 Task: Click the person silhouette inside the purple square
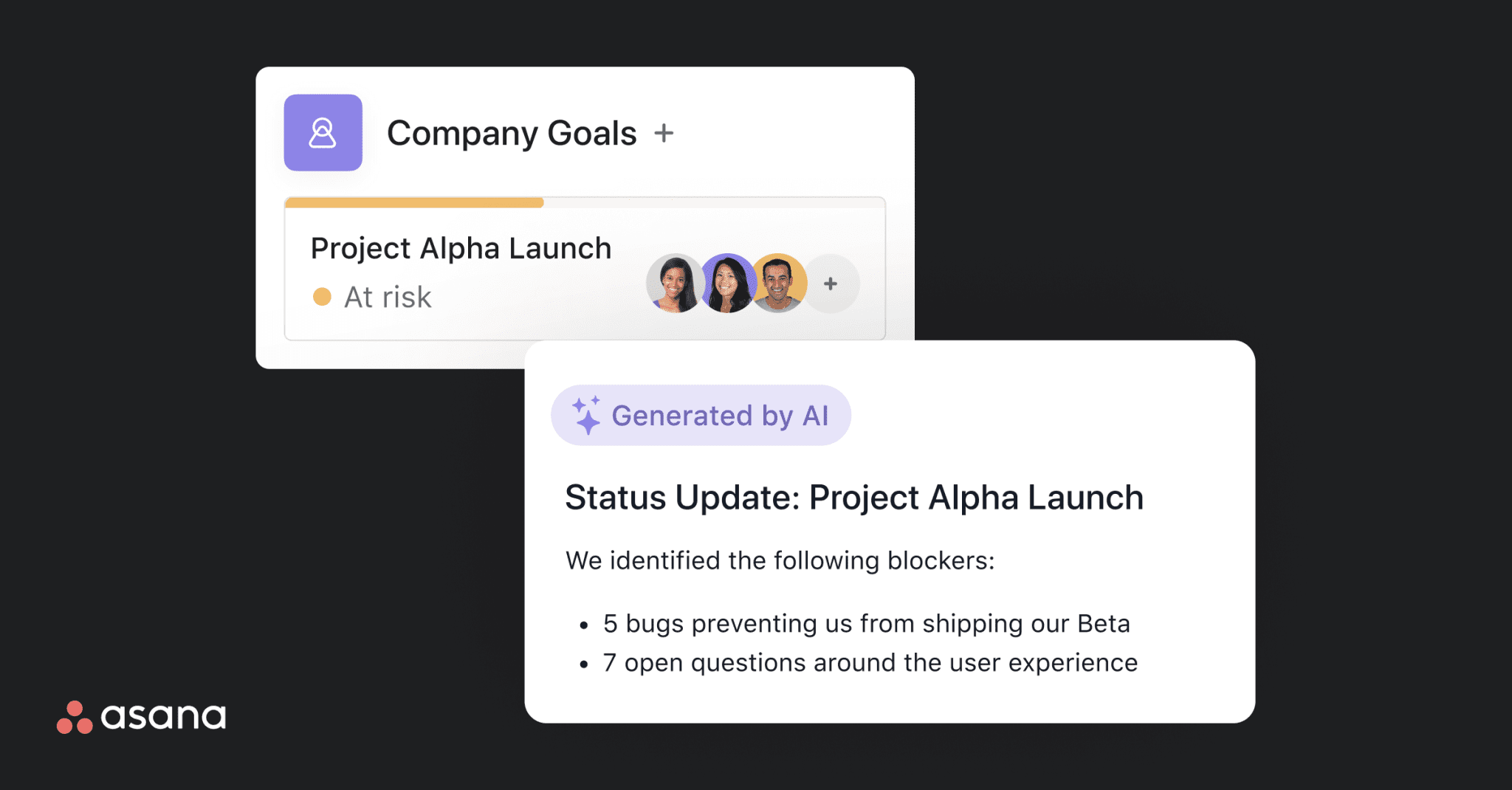[323, 133]
